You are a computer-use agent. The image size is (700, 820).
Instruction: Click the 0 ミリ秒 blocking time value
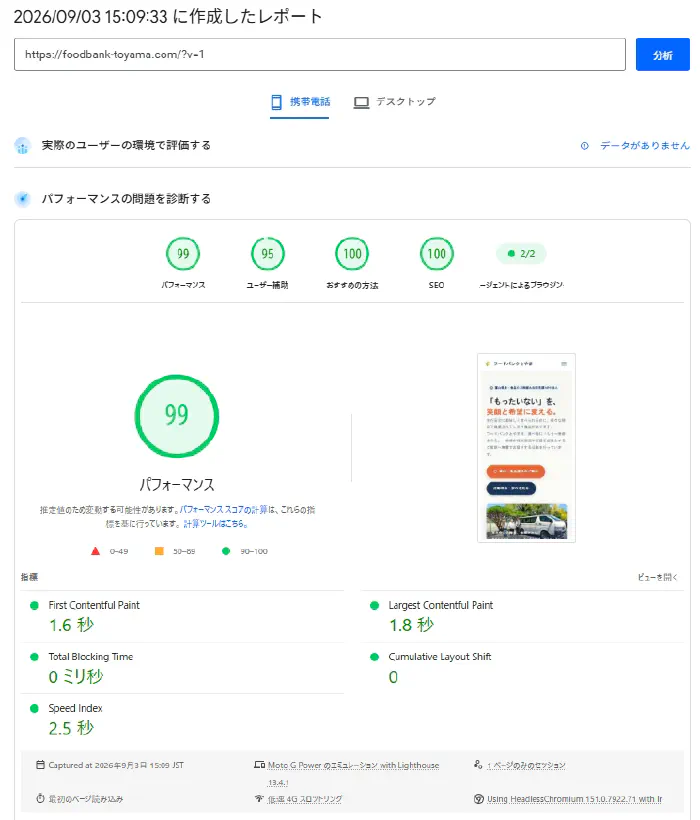tap(76, 677)
